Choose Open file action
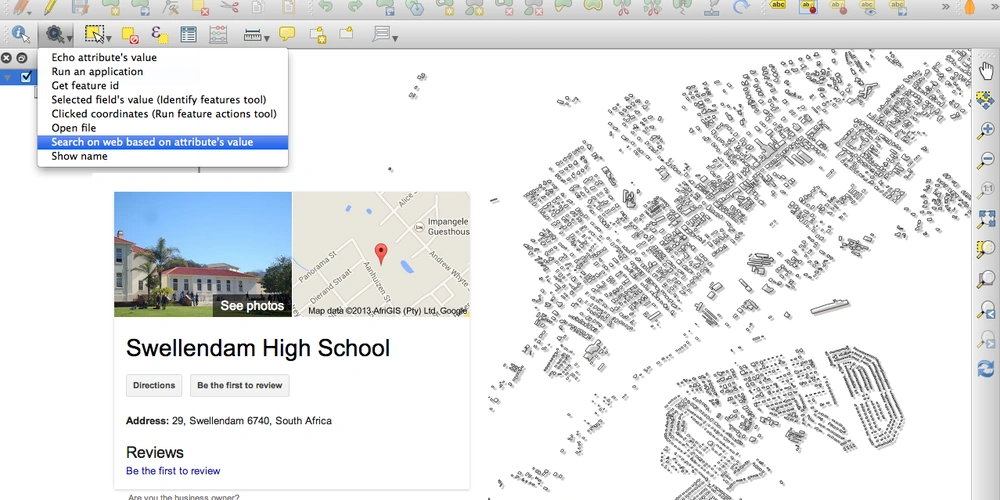Image resolution: width=1000 pixels, height=500 pixels. click(163, 128)
